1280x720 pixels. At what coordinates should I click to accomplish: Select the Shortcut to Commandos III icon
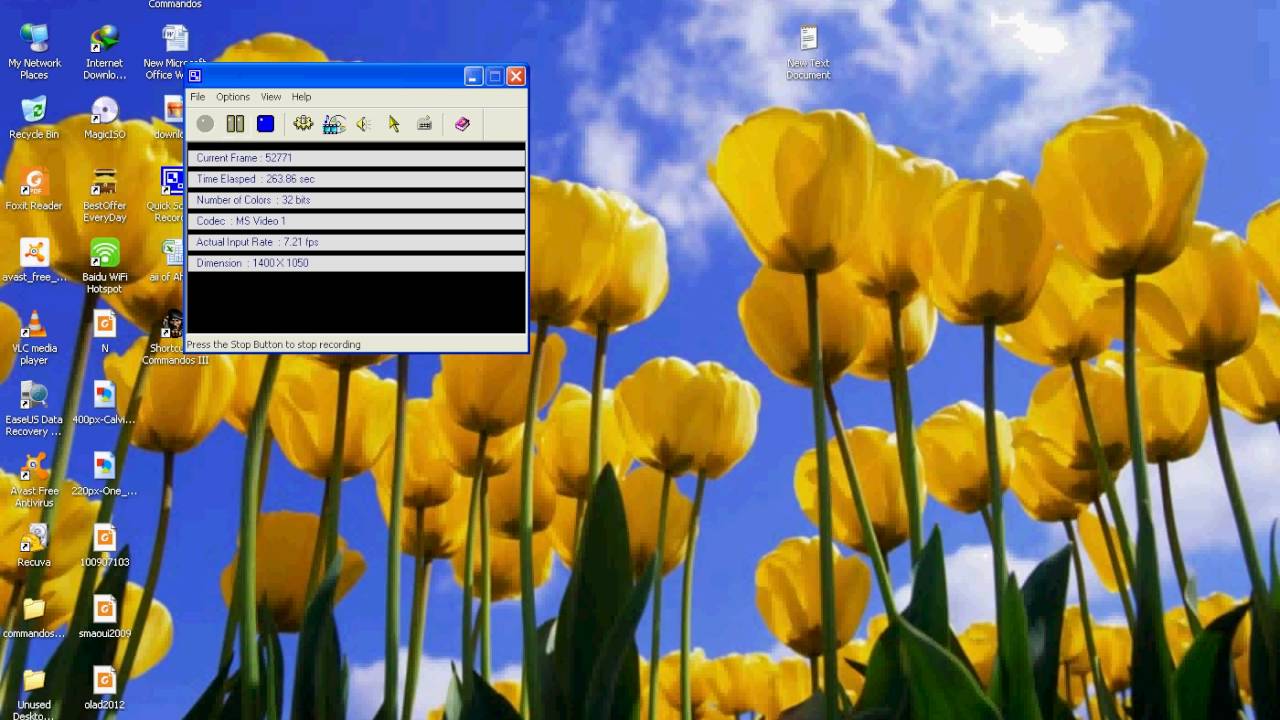click(175, 337)
